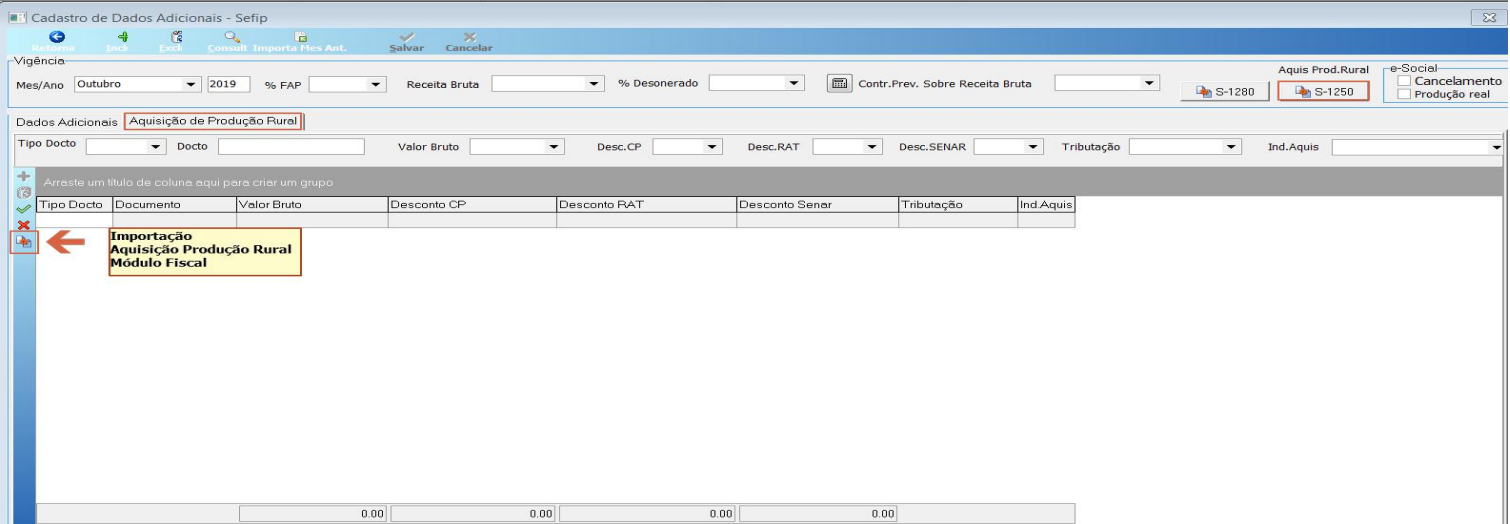Click the Consulta magnifier icon
This screenshot has width=1510, height=524.
pos(233,36)
